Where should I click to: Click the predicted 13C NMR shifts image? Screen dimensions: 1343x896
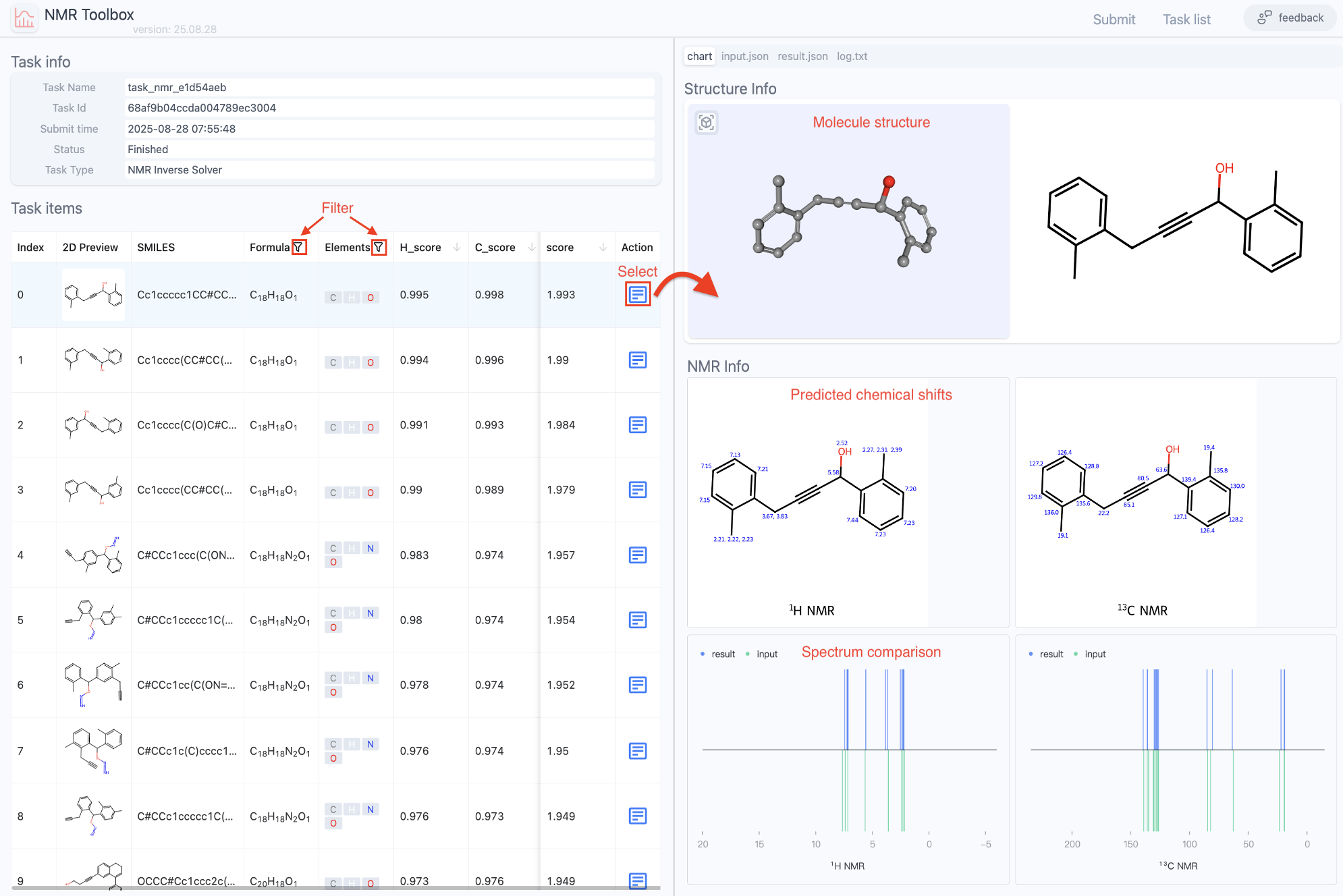pyautogui.click(x=1136, y=503)
